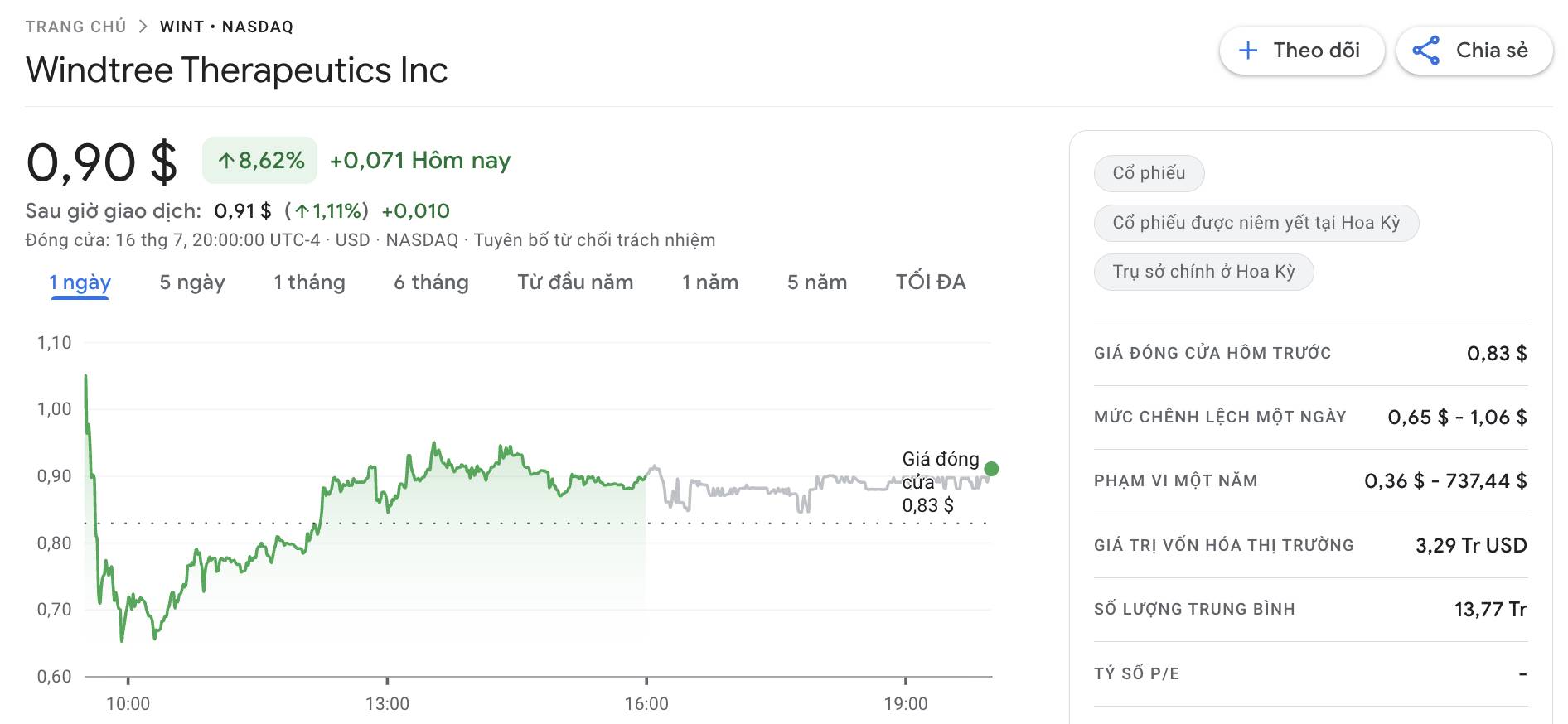Click GIÁ ĐÓNG CỬA HÔM TRƯỚC label
Screen dimensions: 1568x724
click(1212, 353)
